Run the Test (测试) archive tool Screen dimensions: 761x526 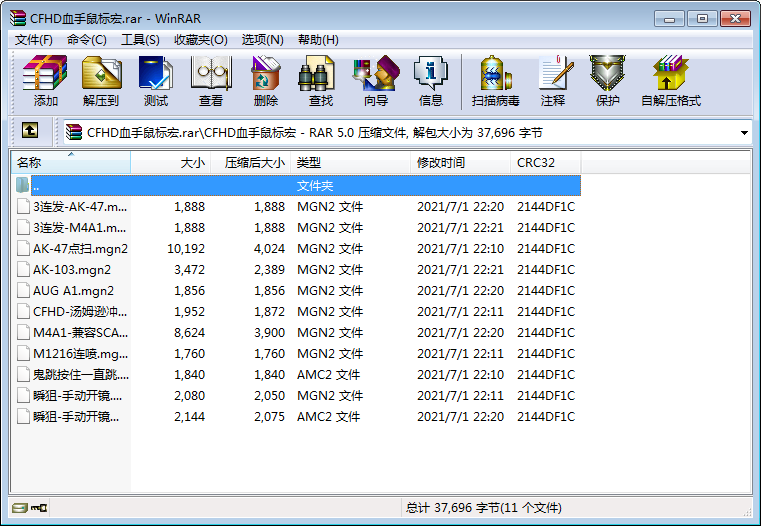click(155, 81)
